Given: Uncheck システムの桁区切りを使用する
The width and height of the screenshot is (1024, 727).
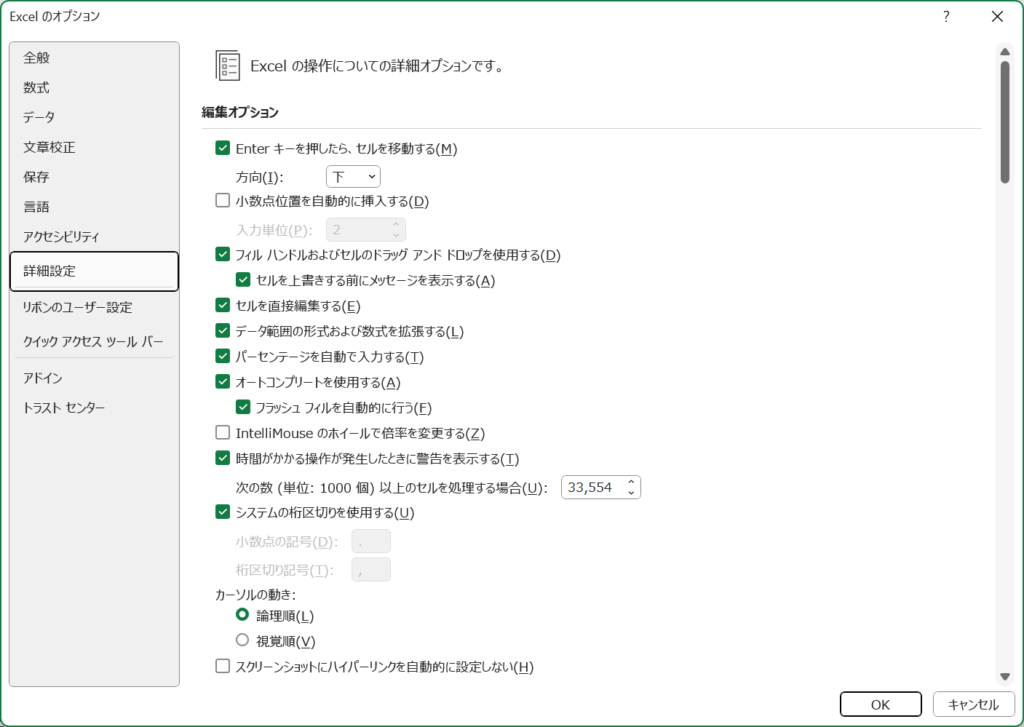Looking at the screenshot, I should coord(221,512).
